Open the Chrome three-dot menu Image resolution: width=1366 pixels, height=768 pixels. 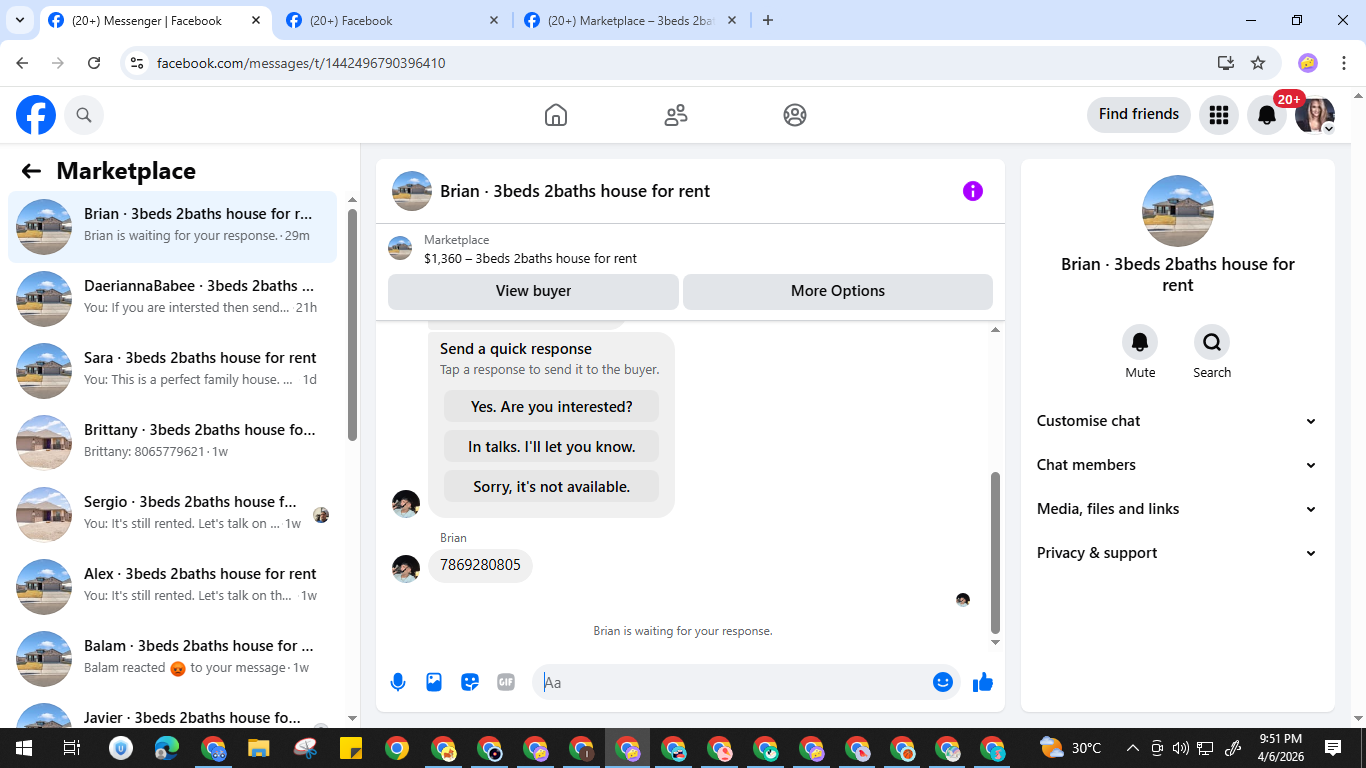coord(1344,63)
